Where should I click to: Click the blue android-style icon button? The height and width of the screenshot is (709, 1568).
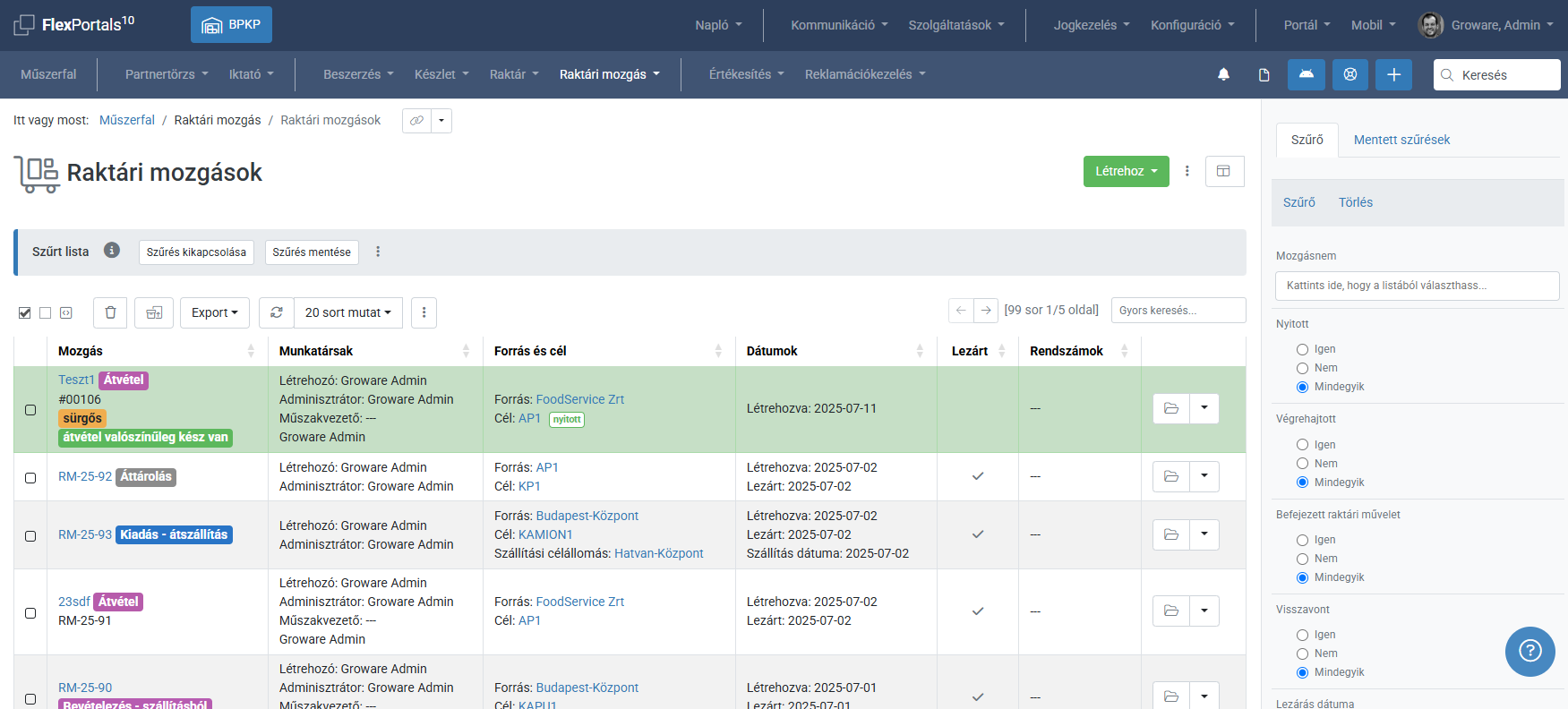pos(1307,74)
